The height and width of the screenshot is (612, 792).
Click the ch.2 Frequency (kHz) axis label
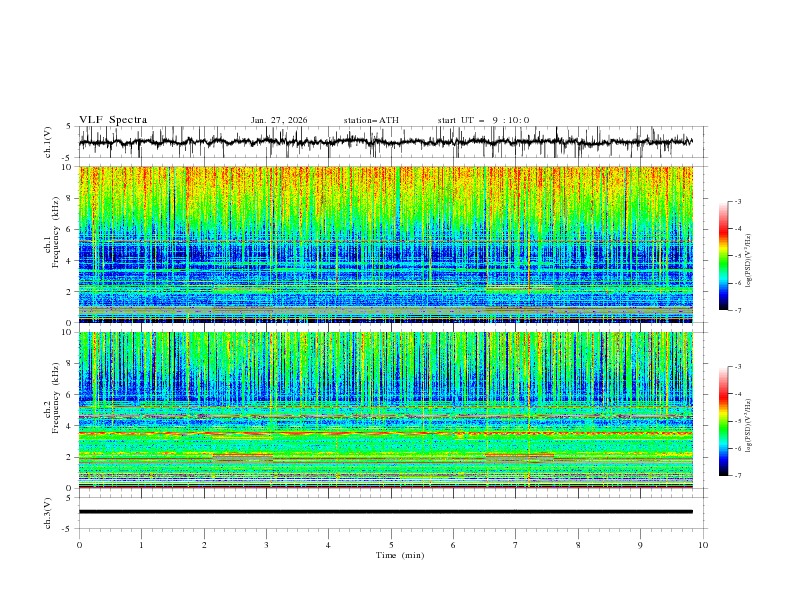(x=52, y=398)
